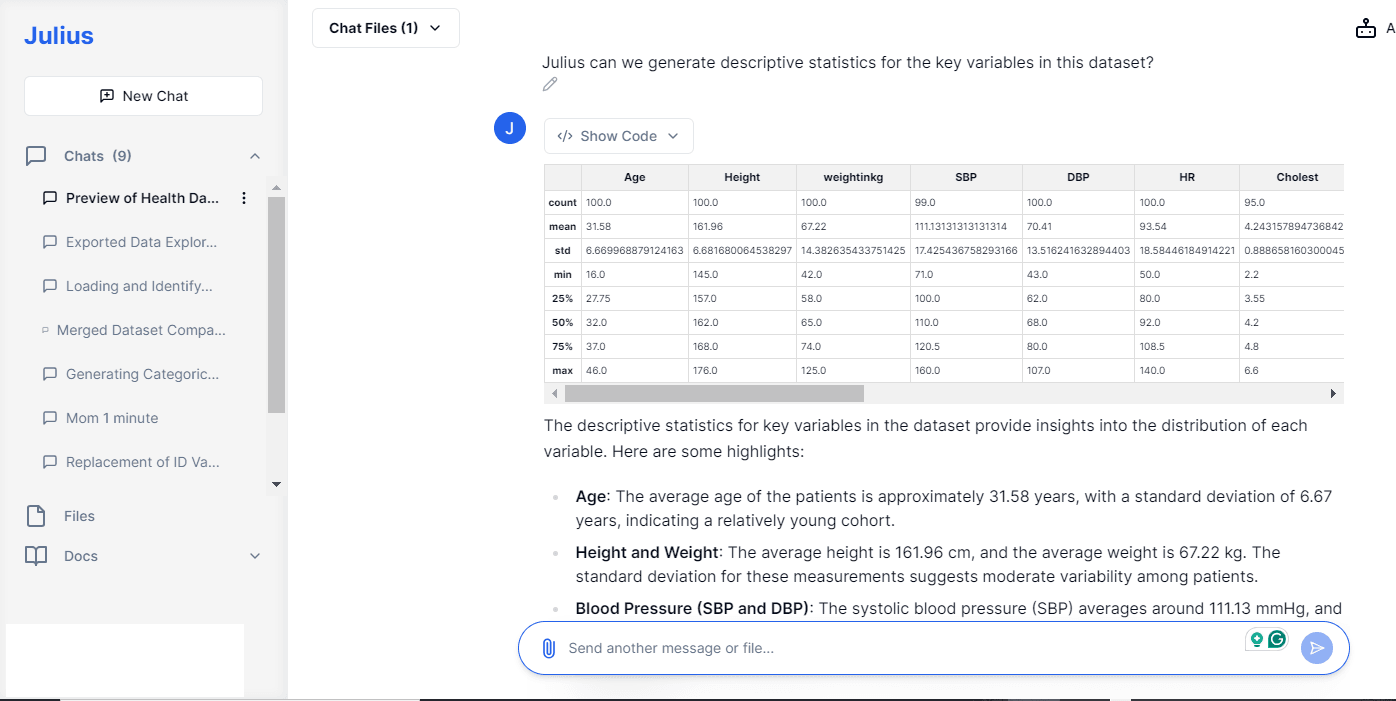Click the table's horizontal scrollbar thumb
1396x701 pixels.
click(x=713, y=394)
